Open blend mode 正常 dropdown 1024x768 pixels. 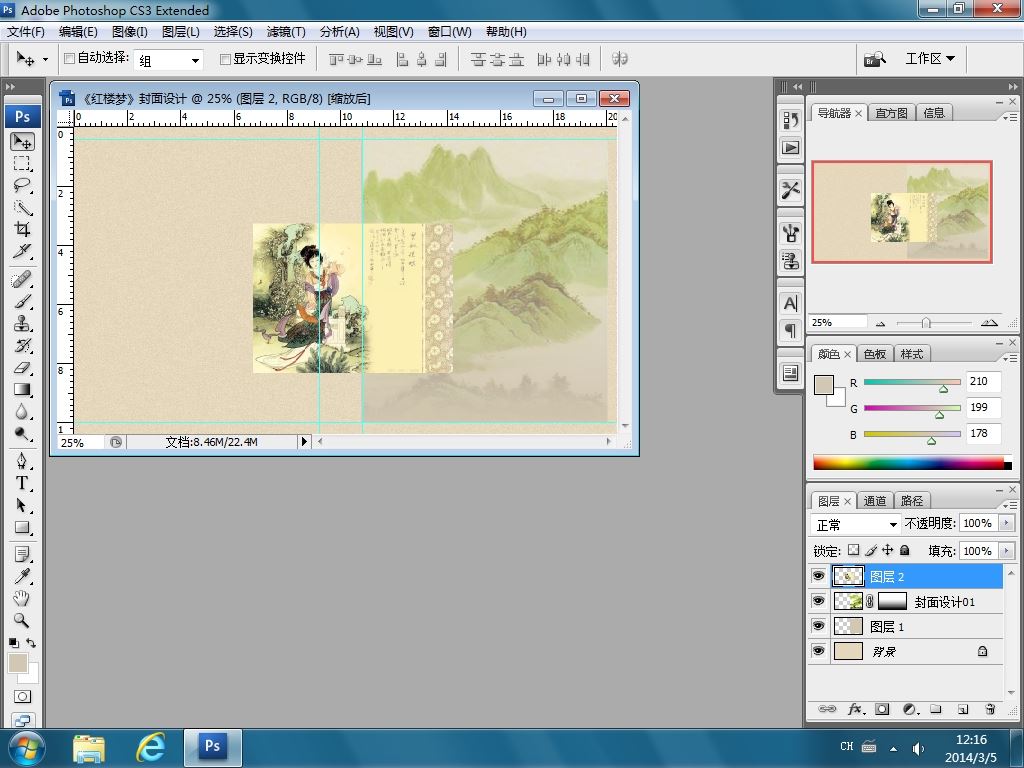856,524
